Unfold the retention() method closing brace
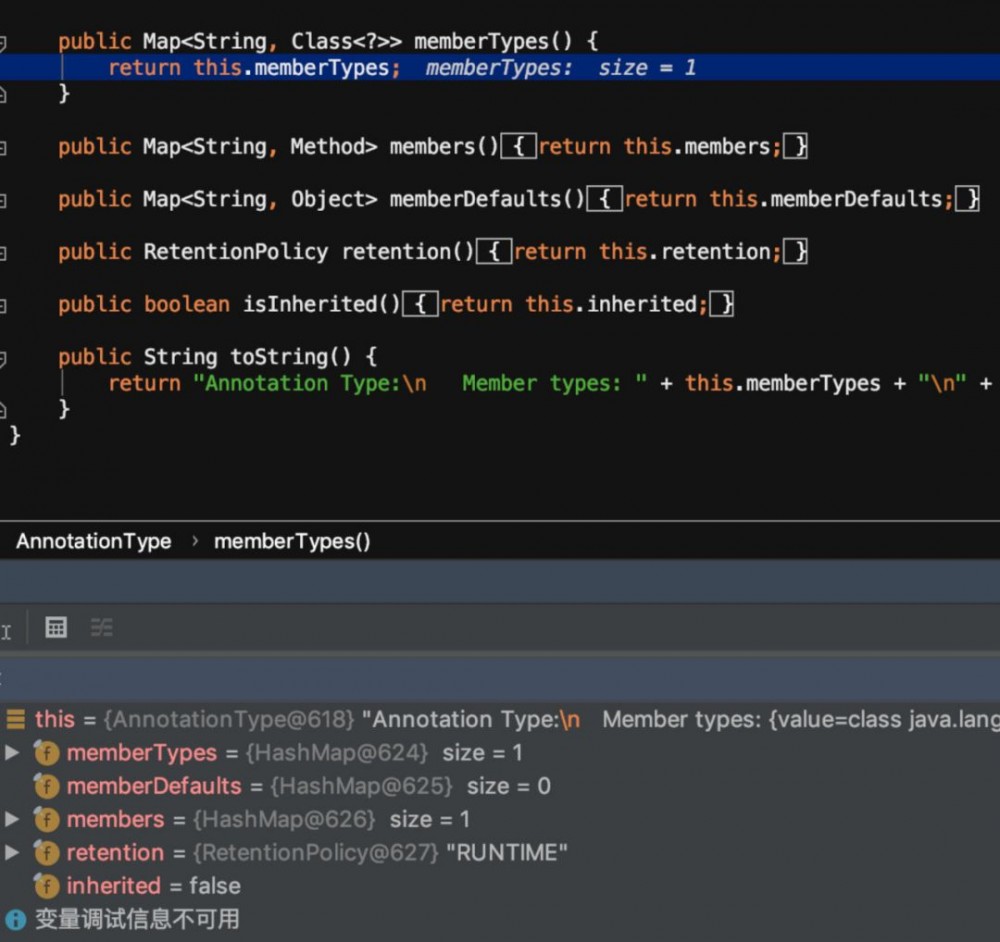The image size is (1000, 942). point(795,252)
